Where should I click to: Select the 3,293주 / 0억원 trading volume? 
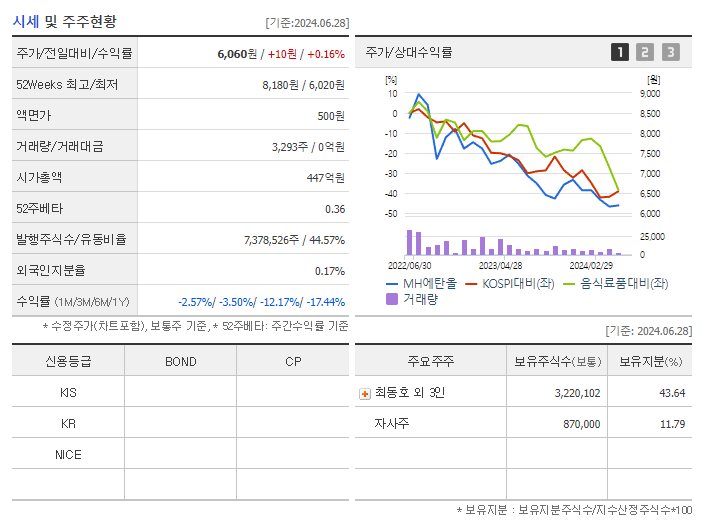point(308,147)
